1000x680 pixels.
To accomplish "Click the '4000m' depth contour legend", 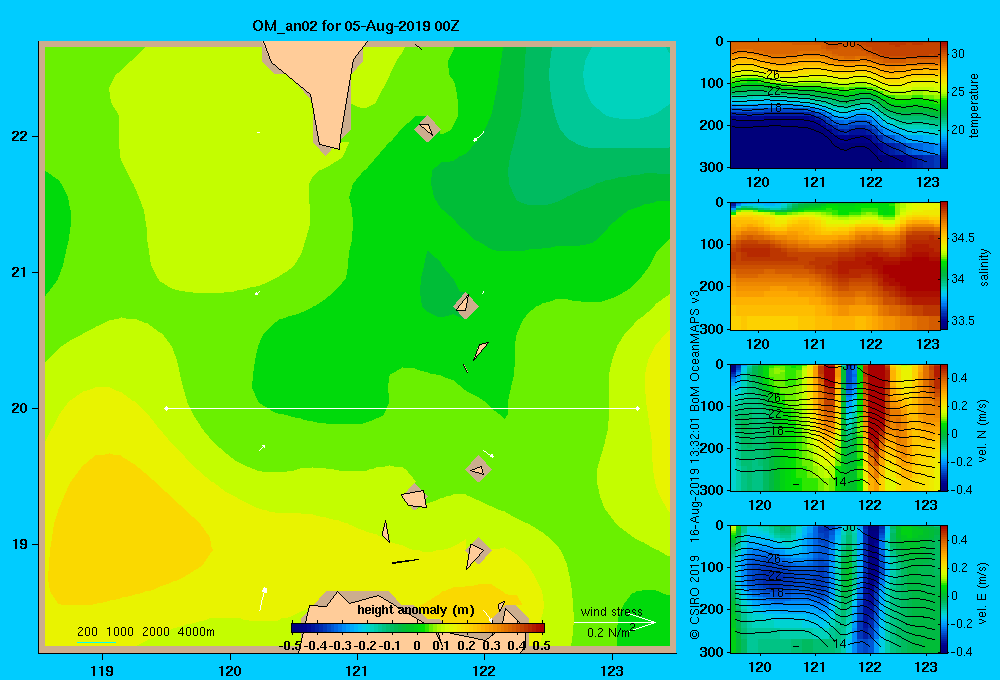I will pos(196,632).
